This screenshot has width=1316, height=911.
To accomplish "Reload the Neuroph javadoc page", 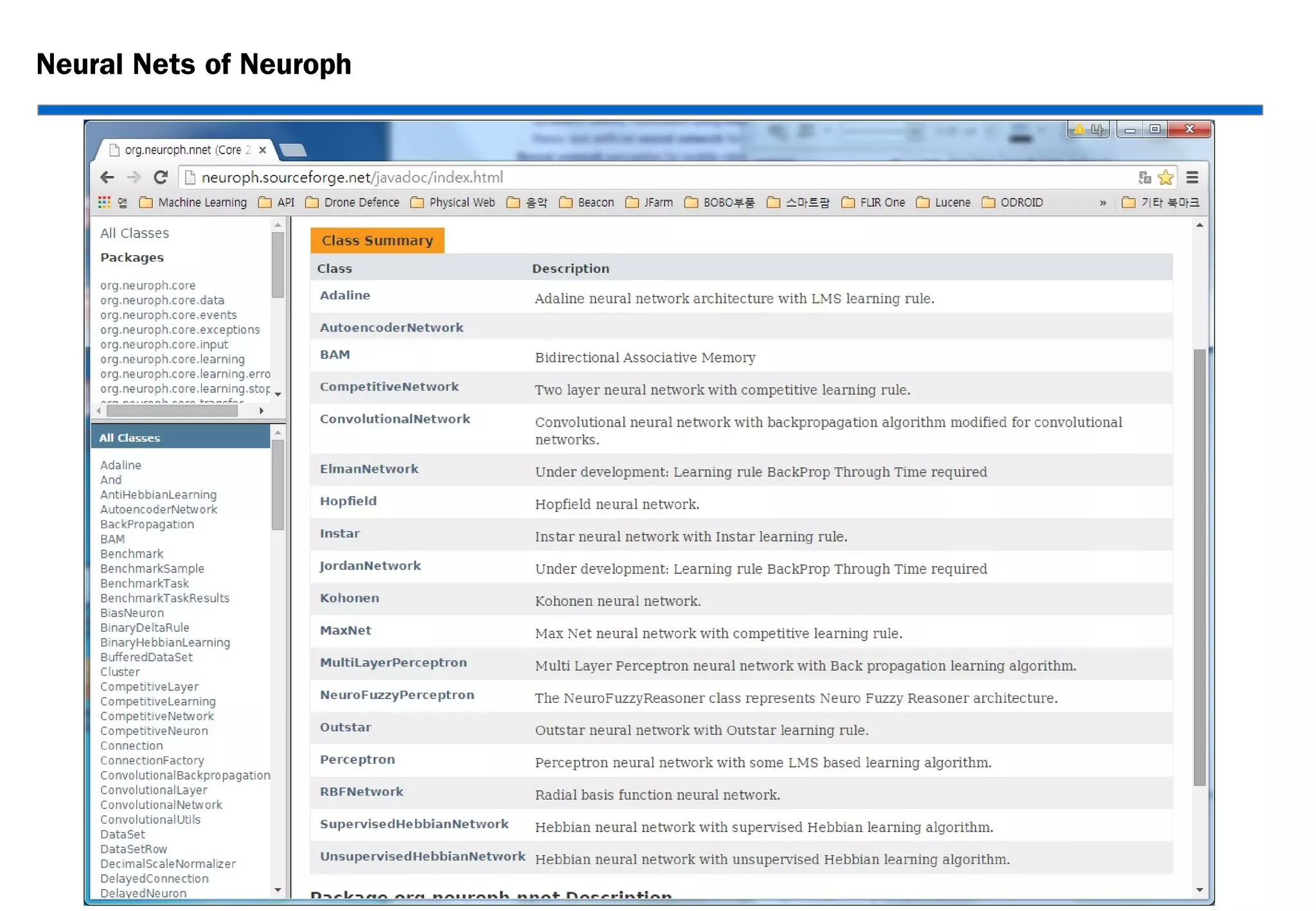I will point(161,177).
